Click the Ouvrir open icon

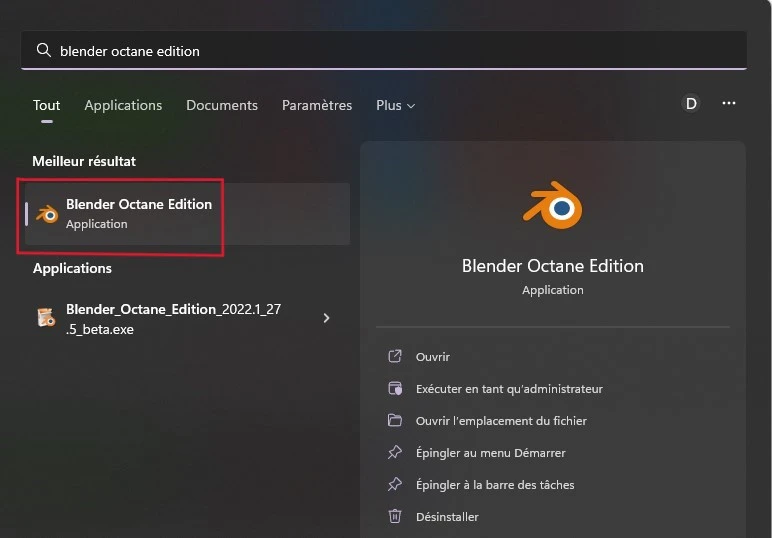click(x=395, y=356)
